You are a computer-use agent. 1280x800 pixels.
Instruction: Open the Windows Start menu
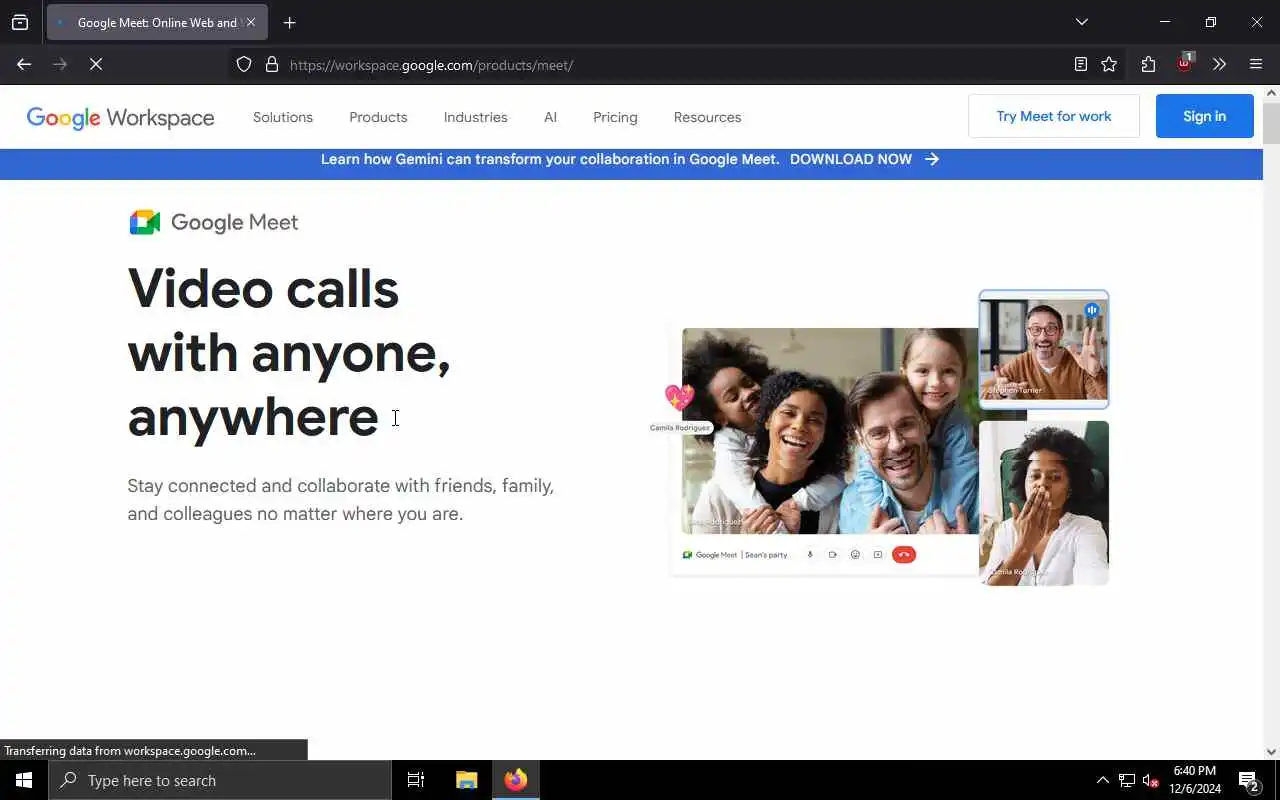tap(24, 780)
